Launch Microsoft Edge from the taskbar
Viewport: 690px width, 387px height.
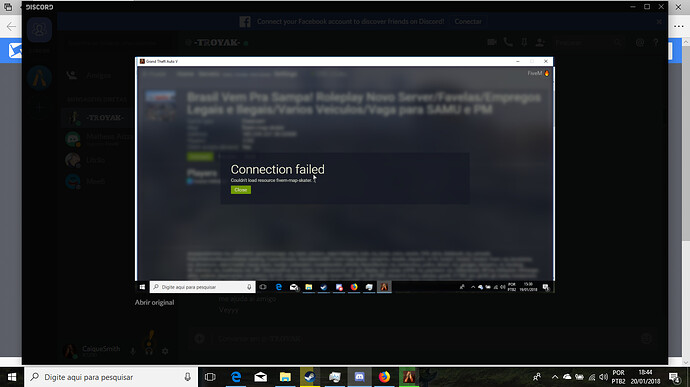pyautogui.click(x=236, y=377)
